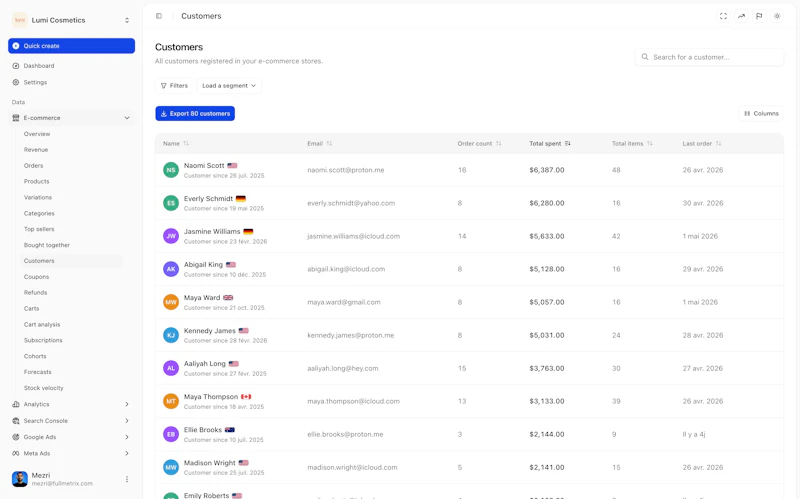The image size is (800, 499).
Task: Click the E-commerce store icon
Action: pos(16,118)
